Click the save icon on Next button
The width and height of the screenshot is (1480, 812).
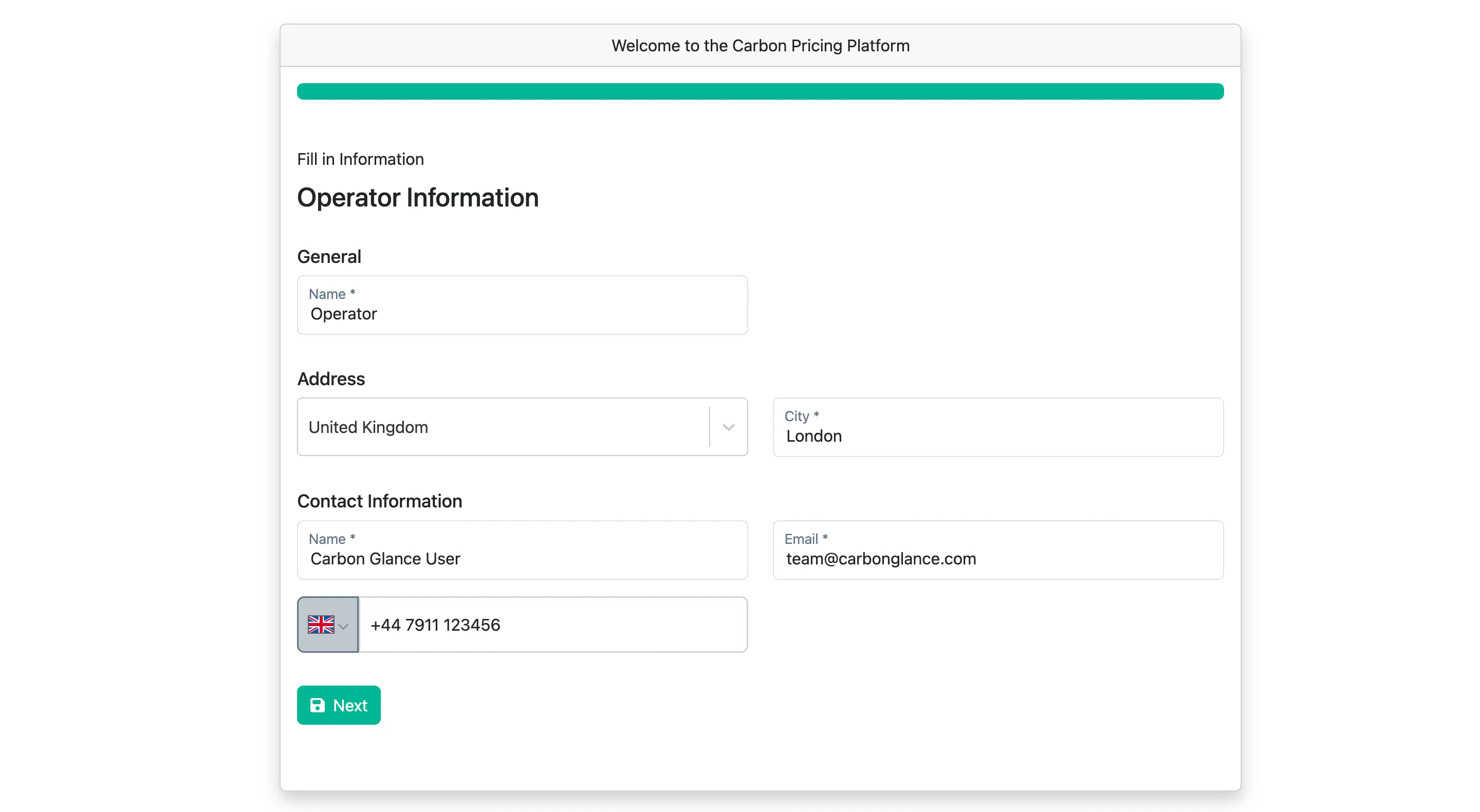pos(317,705)
